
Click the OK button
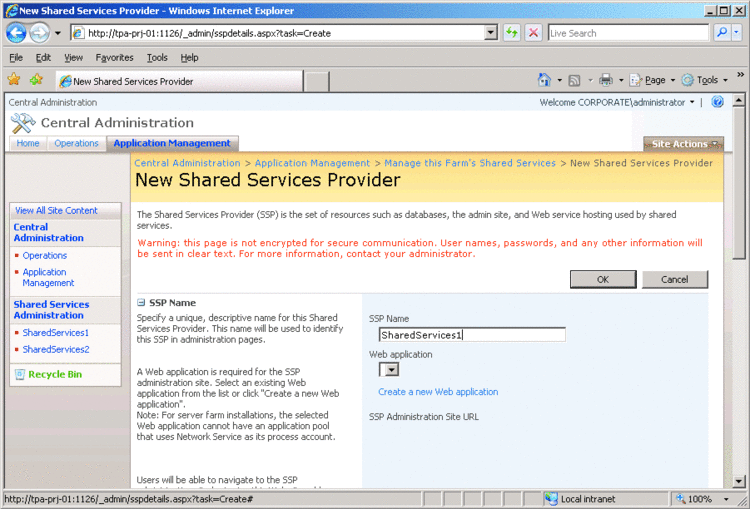coord(603,279)
